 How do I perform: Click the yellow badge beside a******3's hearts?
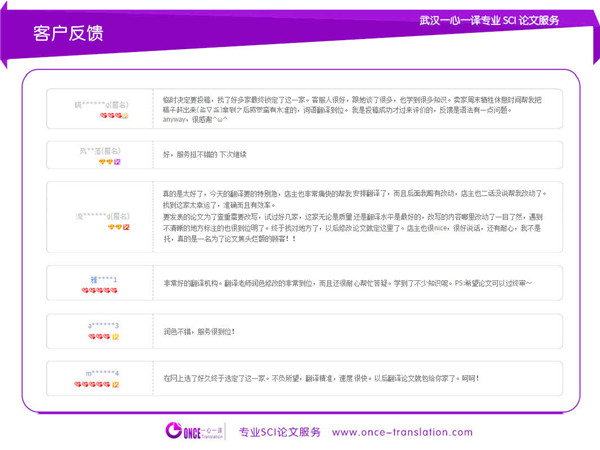[116, 337]
